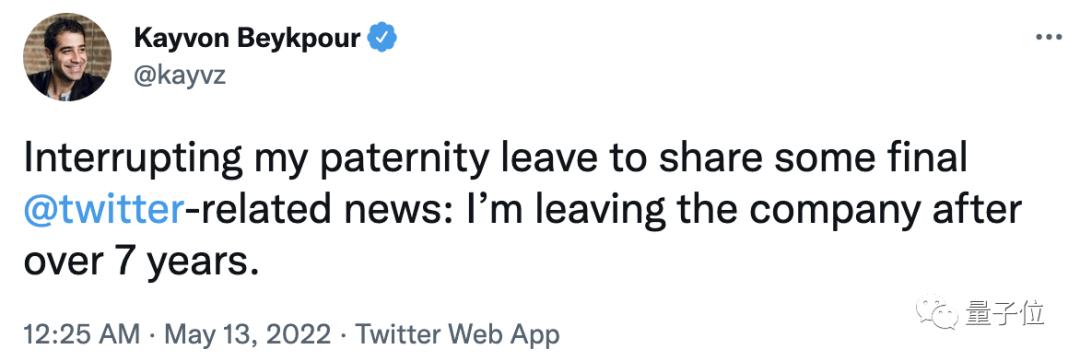This screenshot has height=361, width=1080.
Task: Open Kayvon Beykpour's profile photo
Action: (x=67, y=57)
